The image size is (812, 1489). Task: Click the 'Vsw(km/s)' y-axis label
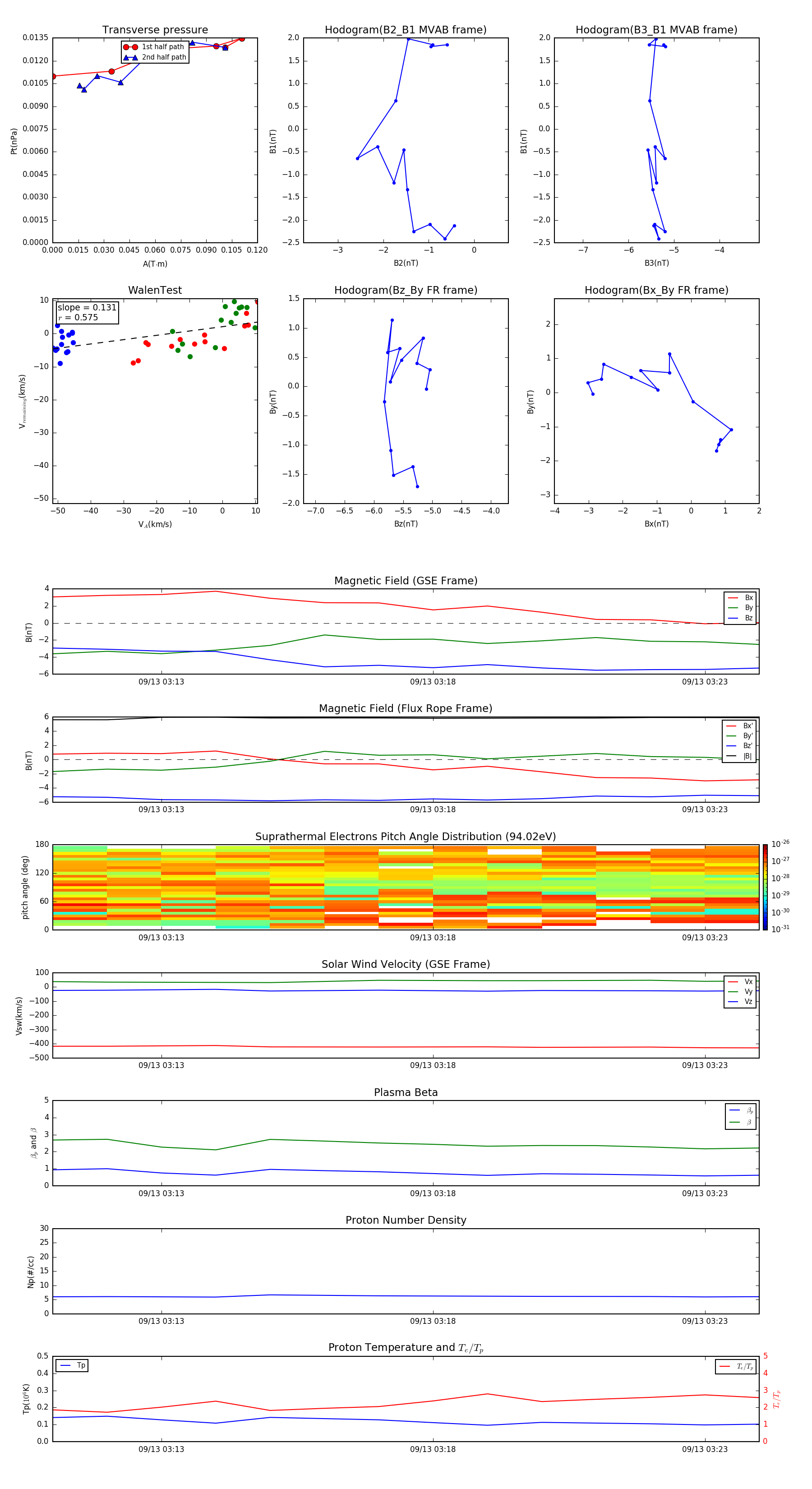[x=19, y=1016]
